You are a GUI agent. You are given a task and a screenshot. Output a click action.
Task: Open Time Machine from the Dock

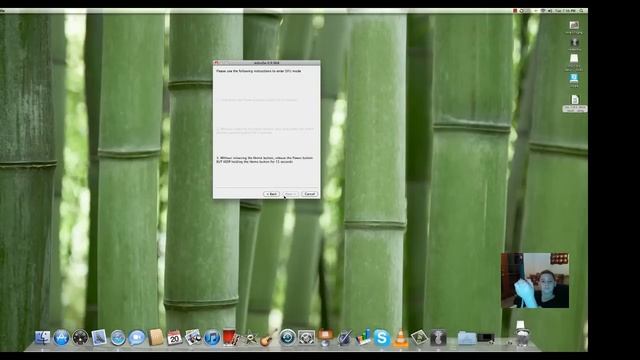coord(287,338)
